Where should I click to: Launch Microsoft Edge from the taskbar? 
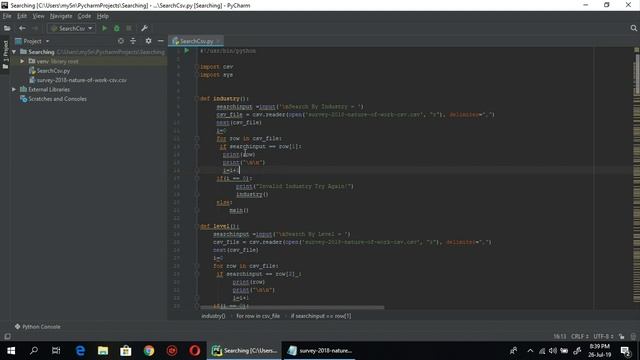[x=80, y=351]
